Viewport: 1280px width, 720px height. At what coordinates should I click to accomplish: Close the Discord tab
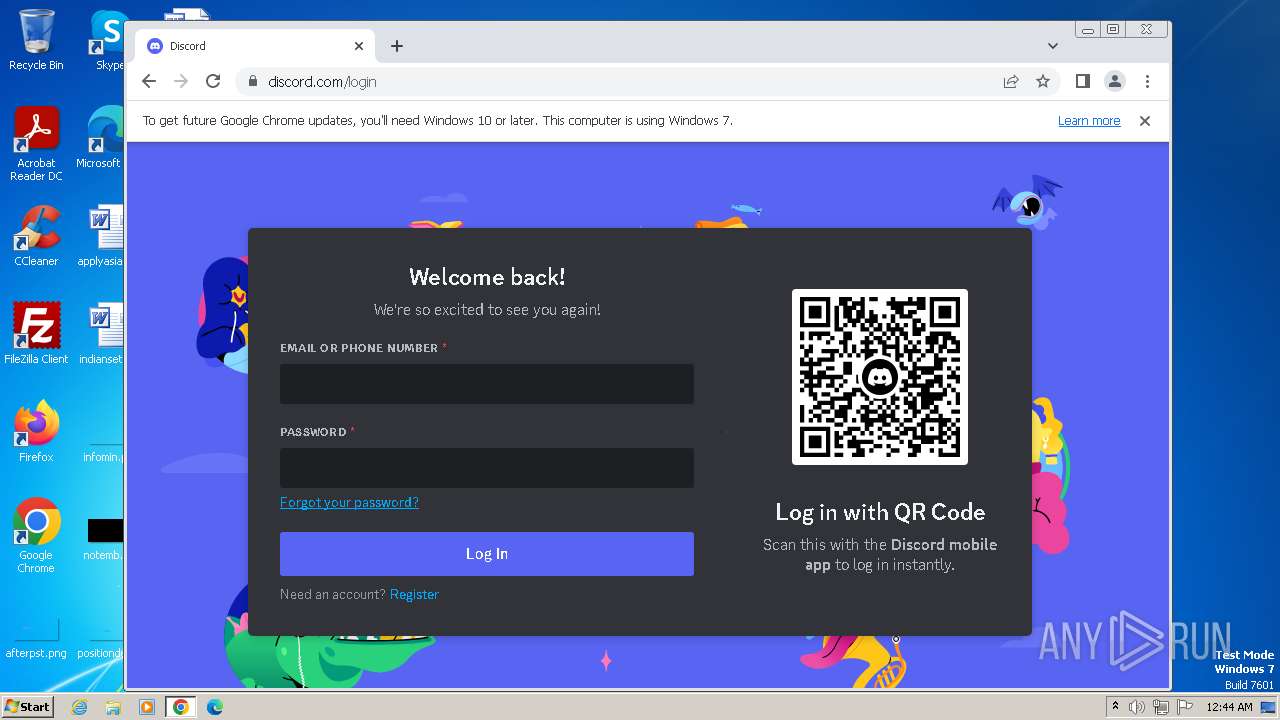359,46
